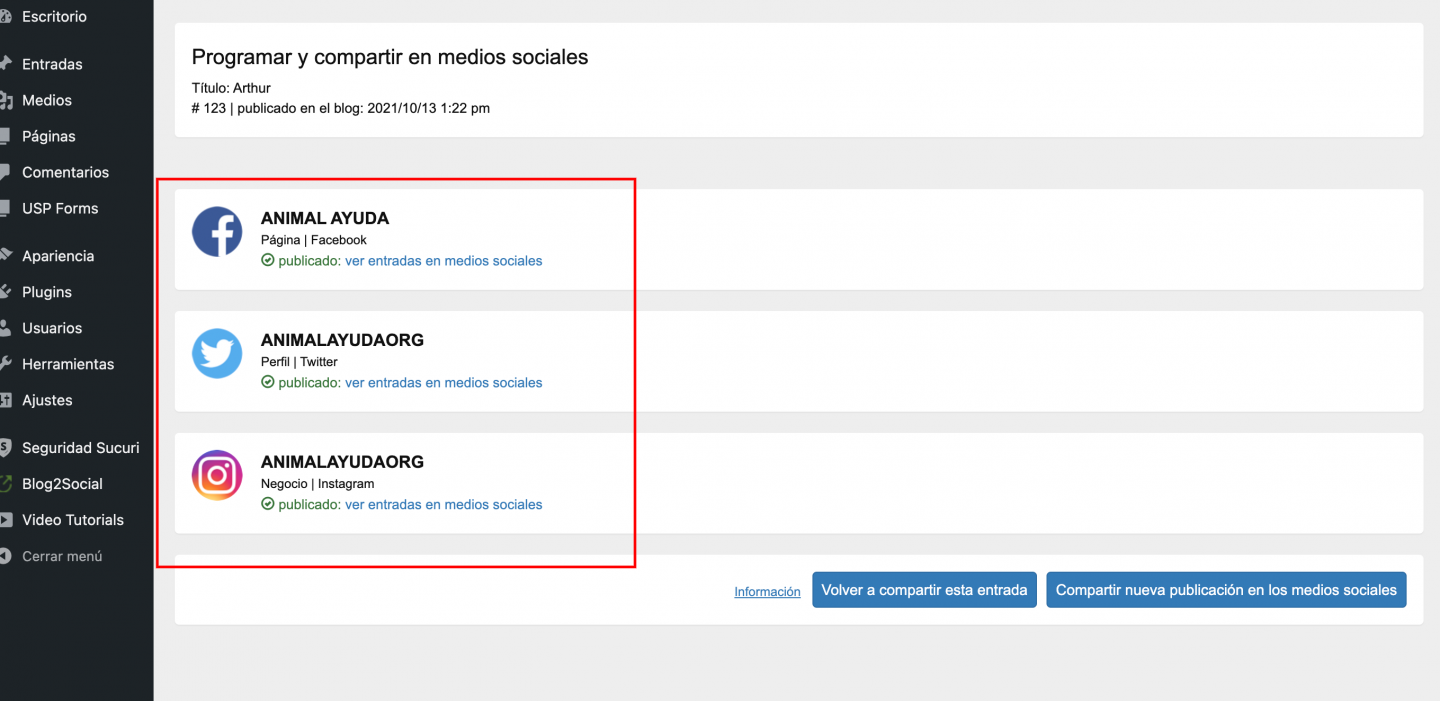1440x701 pixels.
Task: View Twitter social media posts link
Action: (443, 383)
